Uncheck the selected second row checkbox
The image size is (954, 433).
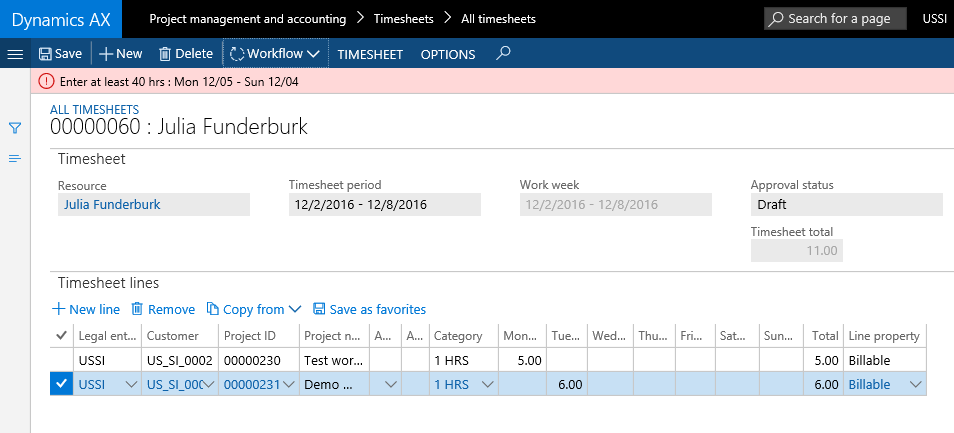(x=60, y=384)
